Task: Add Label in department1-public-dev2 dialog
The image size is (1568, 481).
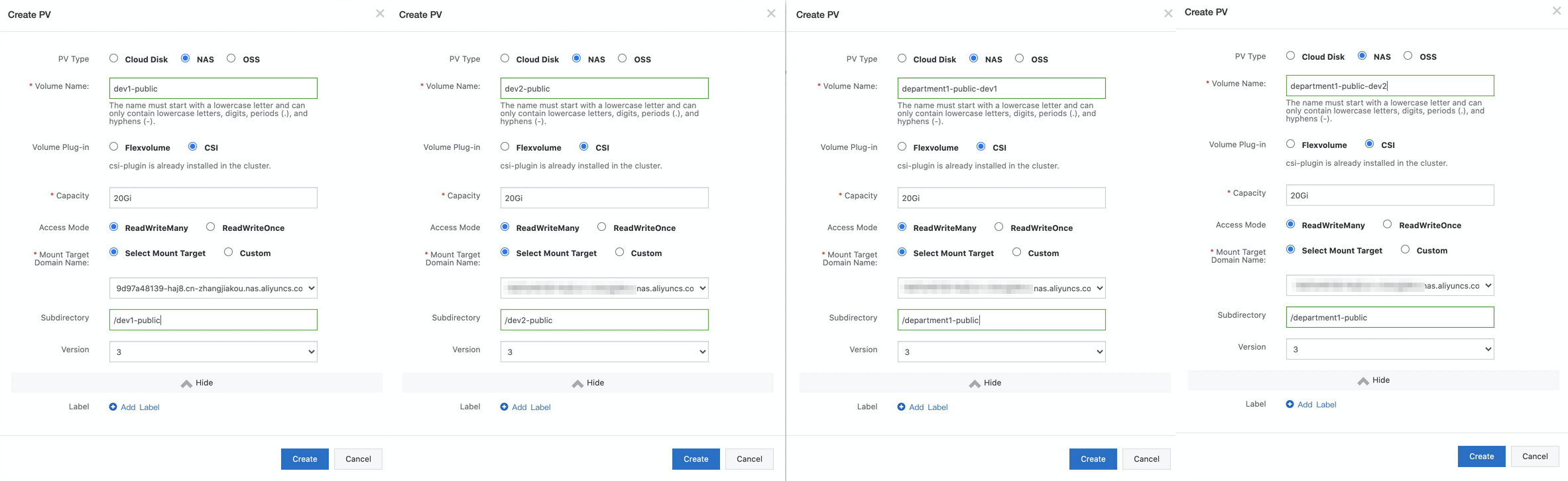Action: coord(1311,404)
